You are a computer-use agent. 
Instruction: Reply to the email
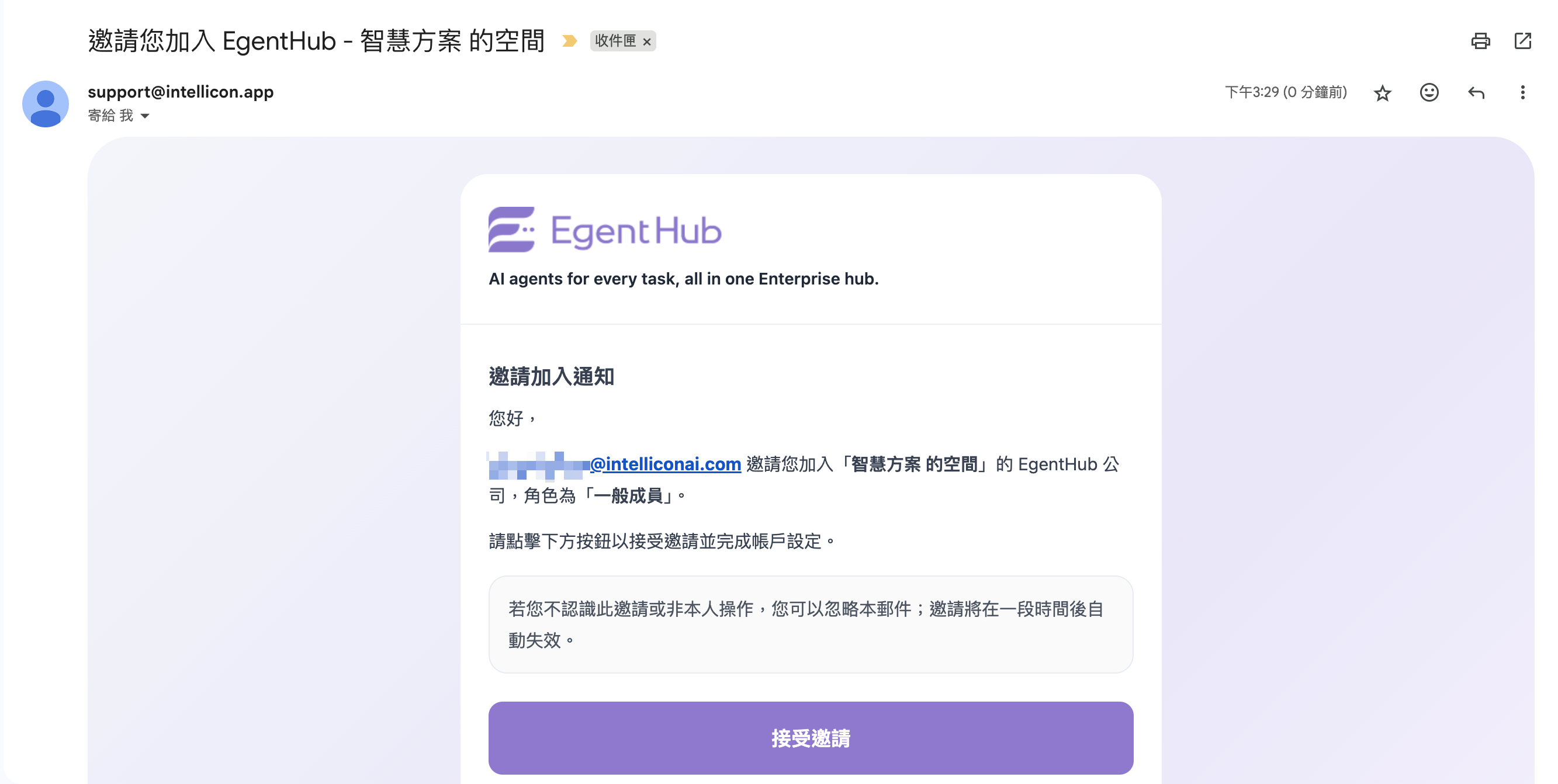(x=1476, y=92)
